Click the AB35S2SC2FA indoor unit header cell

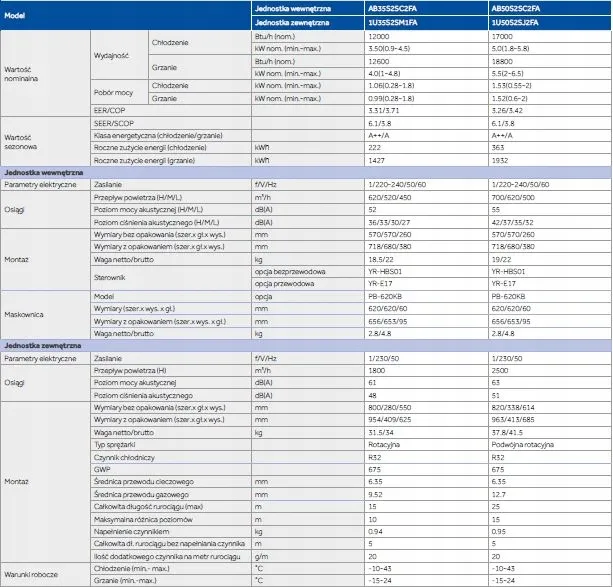pos(426,8)
